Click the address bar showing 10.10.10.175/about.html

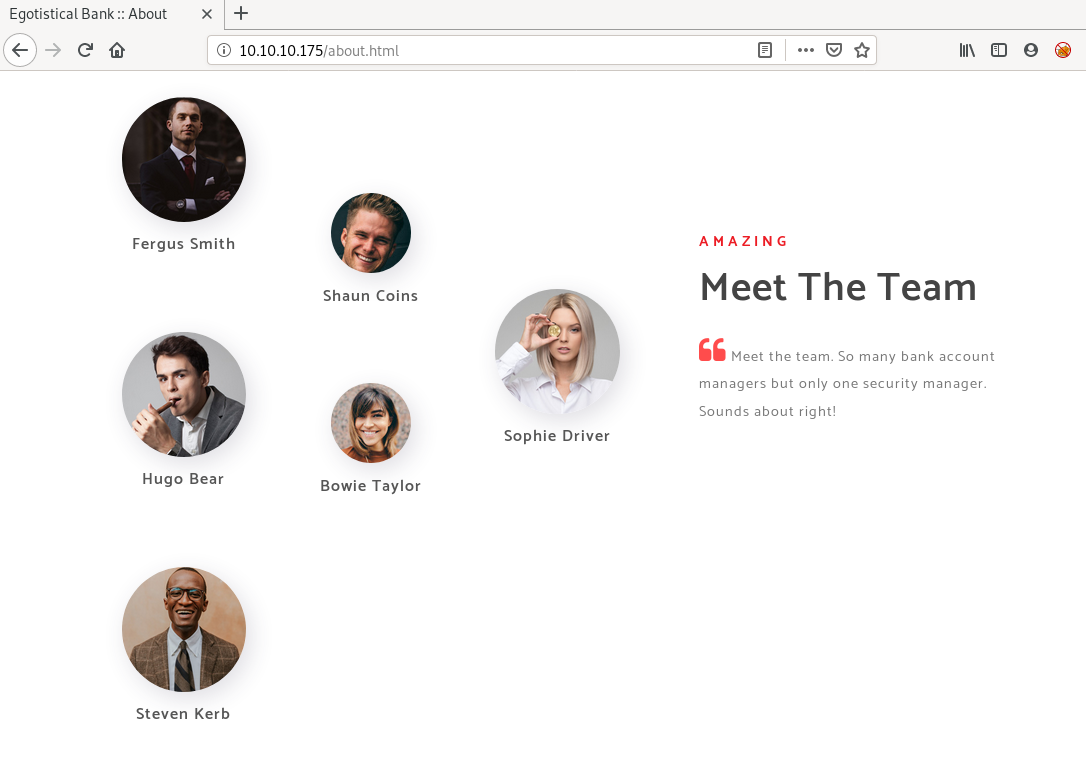pyautogui.click(x=490, y=50)
